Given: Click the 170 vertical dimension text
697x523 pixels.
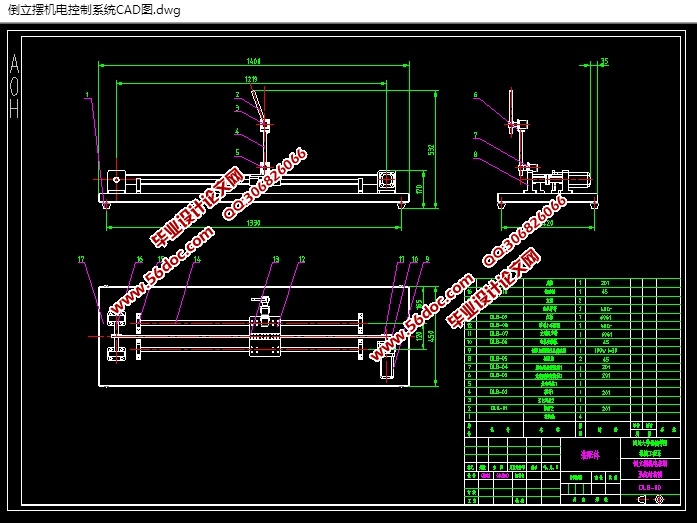Looking at the screenshot, I should click(419, 189).
